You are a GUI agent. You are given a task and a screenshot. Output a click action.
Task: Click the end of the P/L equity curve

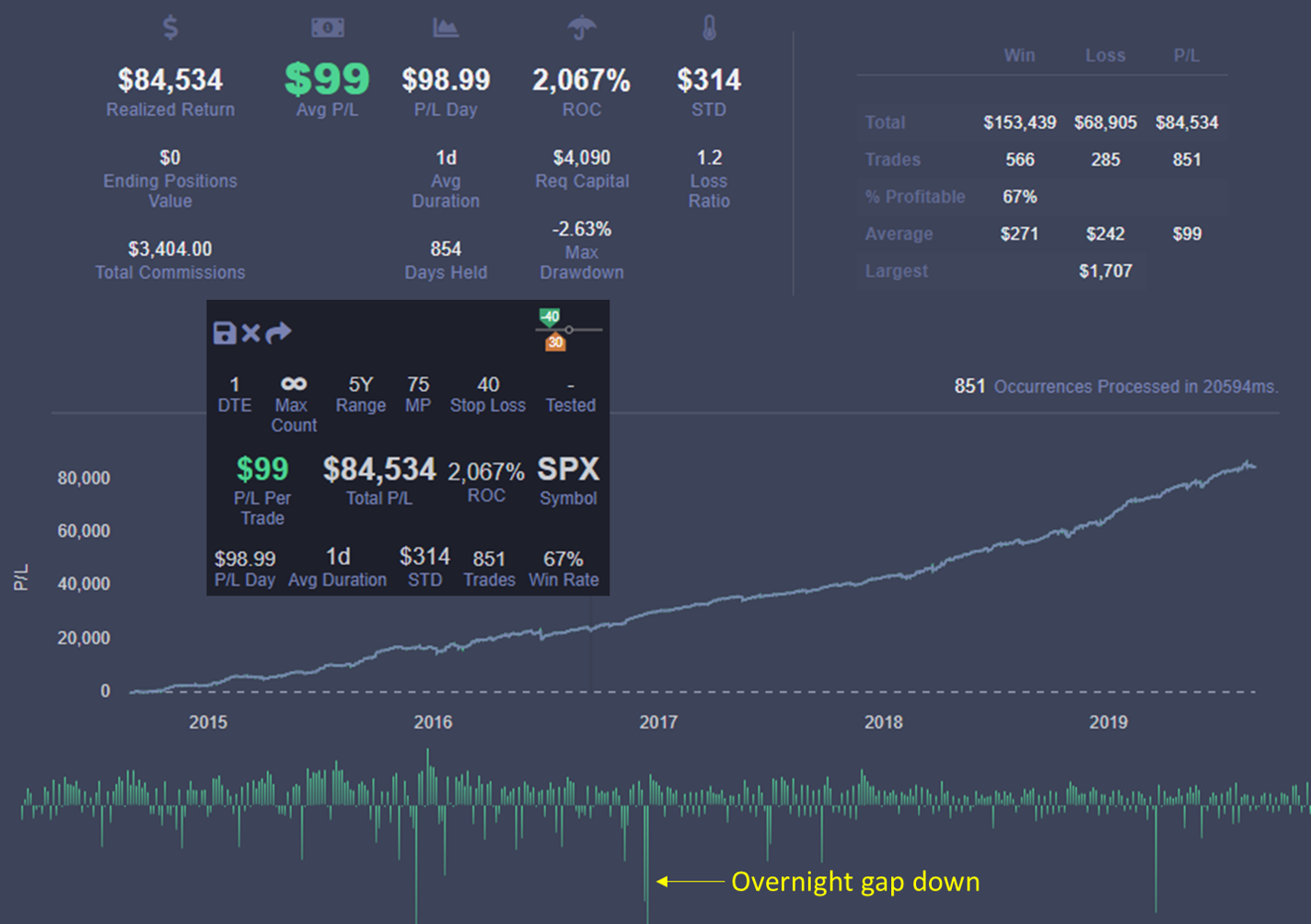(1253, 467)
